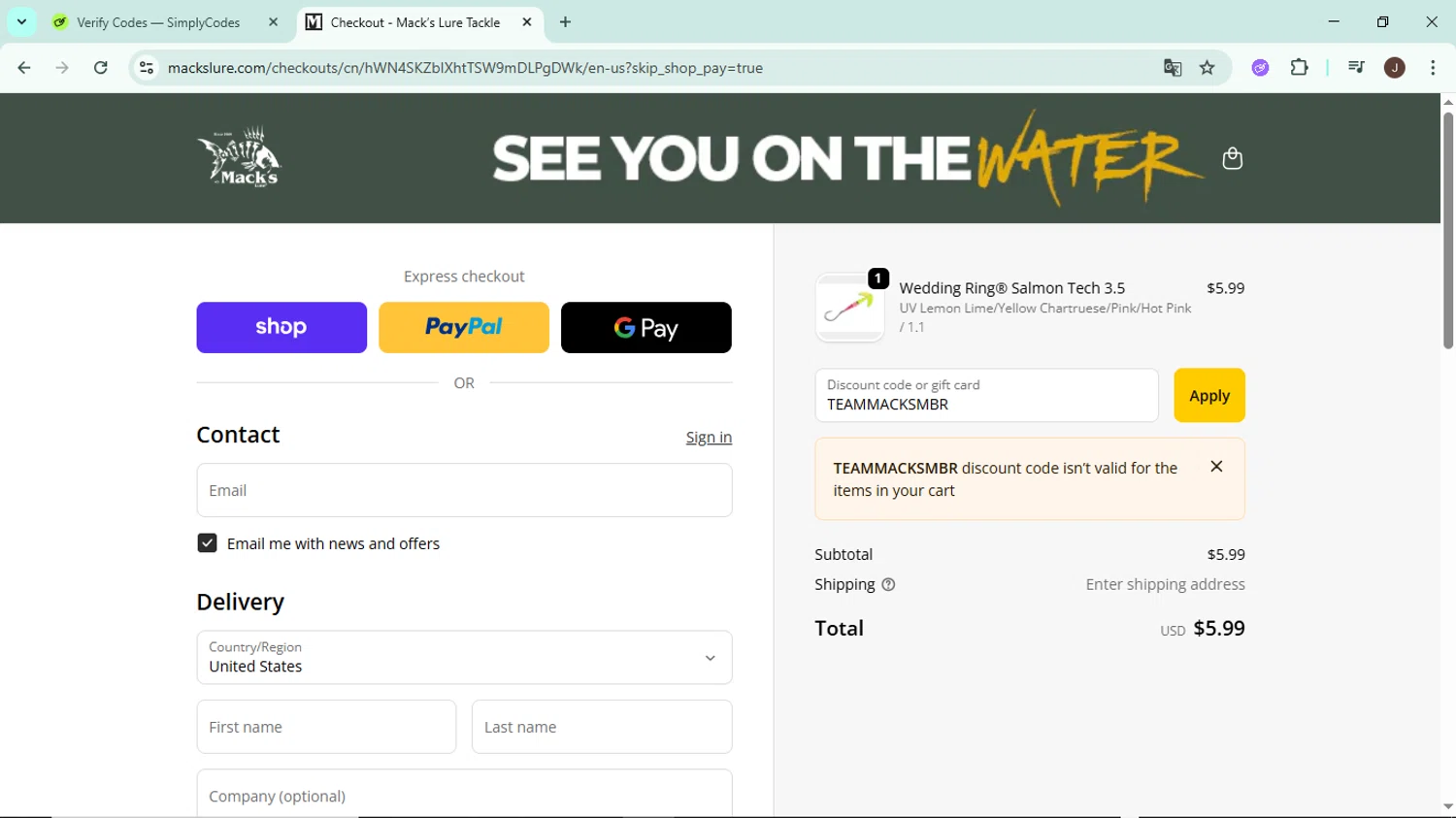Image resolution: width=1456 pixels, height=818 pixels.
Task: Open the tab search dropdown arrow
Action: pos(21,21)
